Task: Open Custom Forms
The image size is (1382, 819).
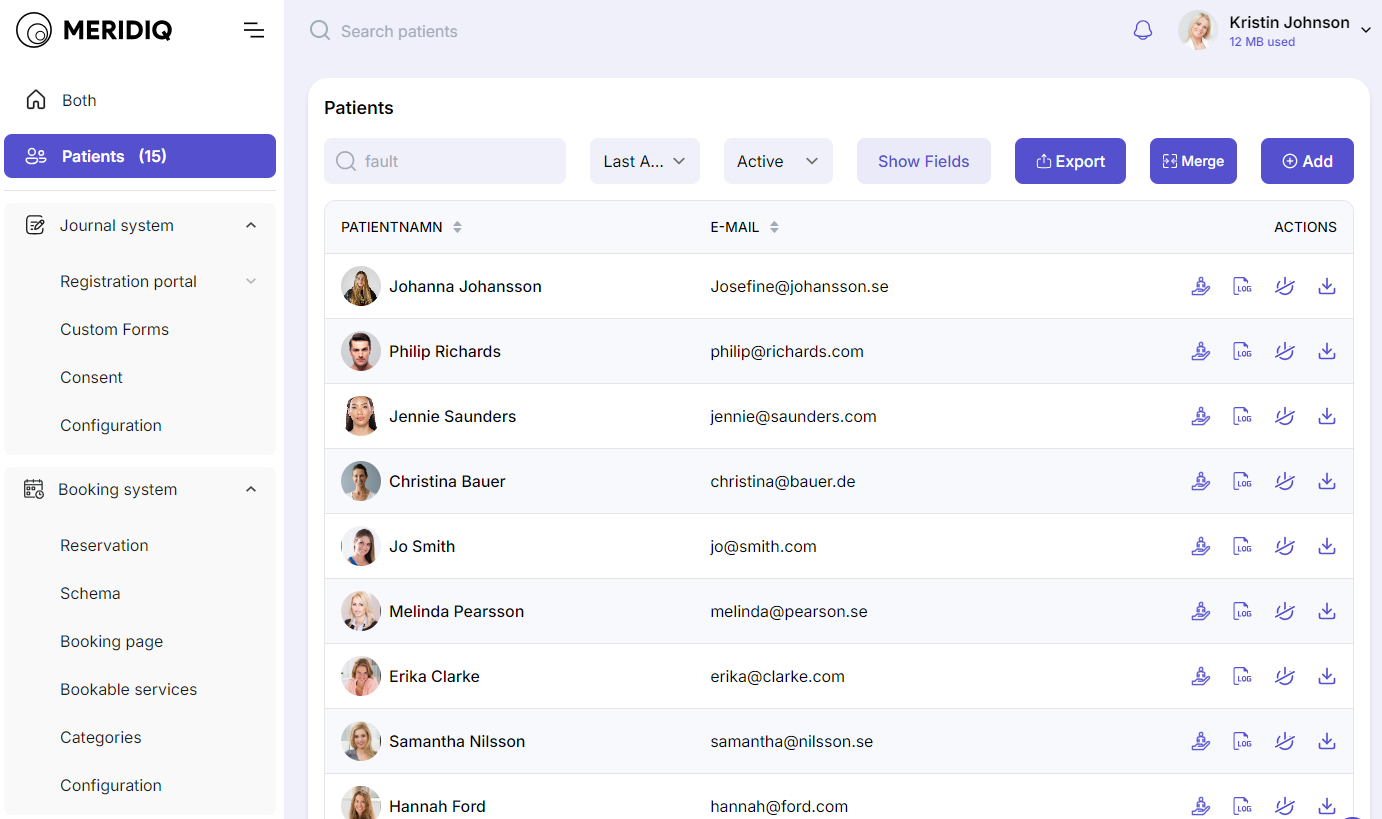Action: pyautogui.click(x=114, y=329)
